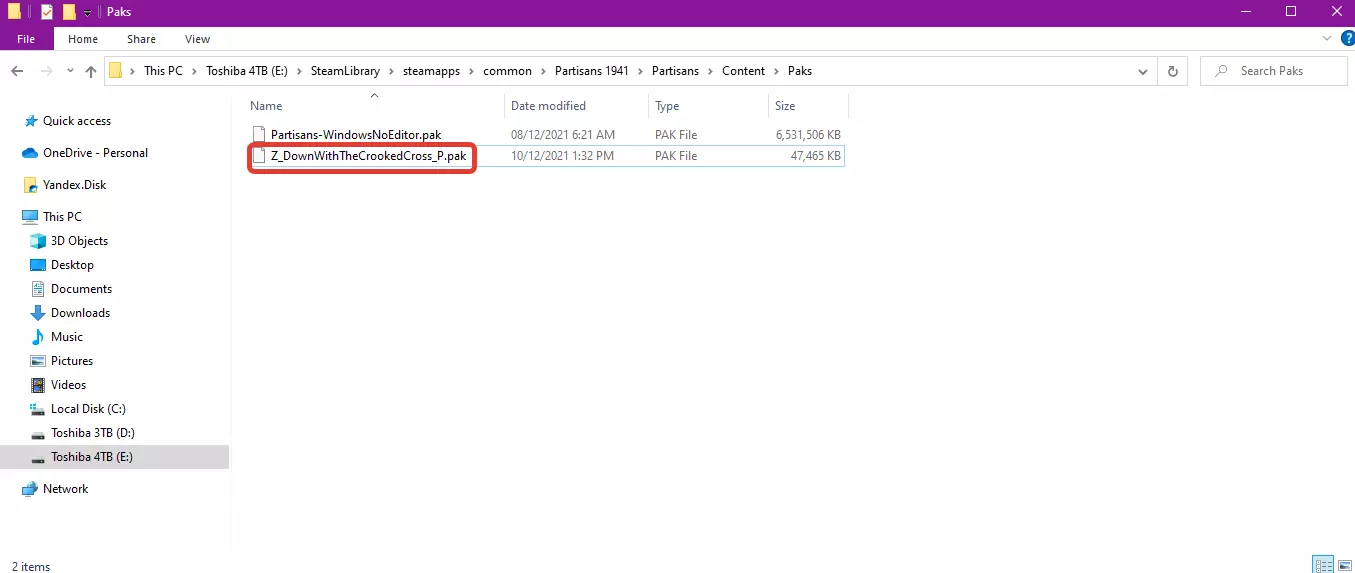Click the Forward navigation arrow
1355x573 pixels.
click(46, 71)
